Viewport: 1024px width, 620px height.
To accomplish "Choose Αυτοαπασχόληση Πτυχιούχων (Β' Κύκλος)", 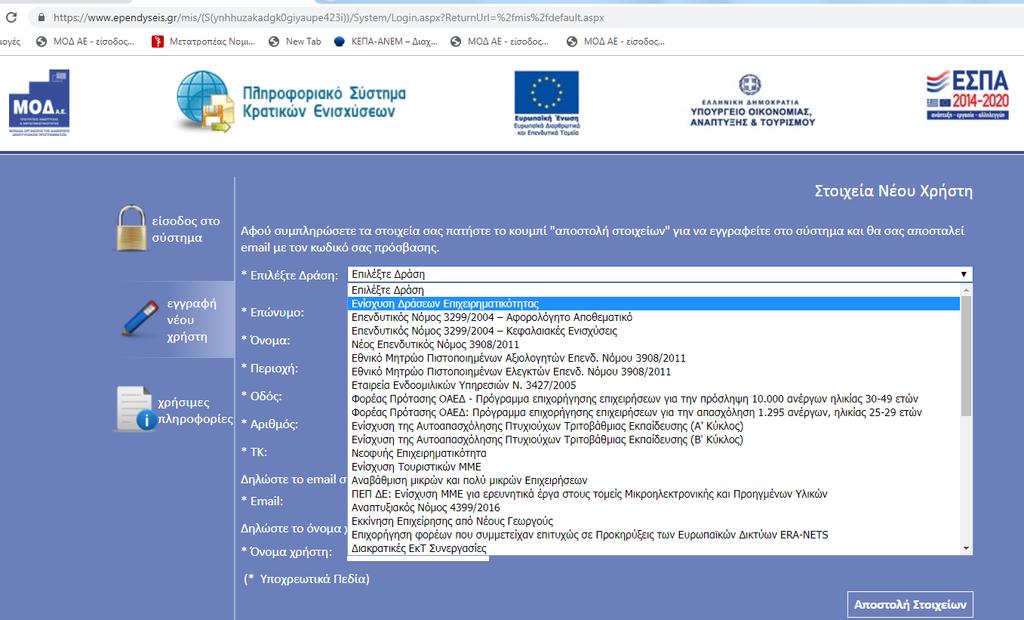I will (654, 440).
